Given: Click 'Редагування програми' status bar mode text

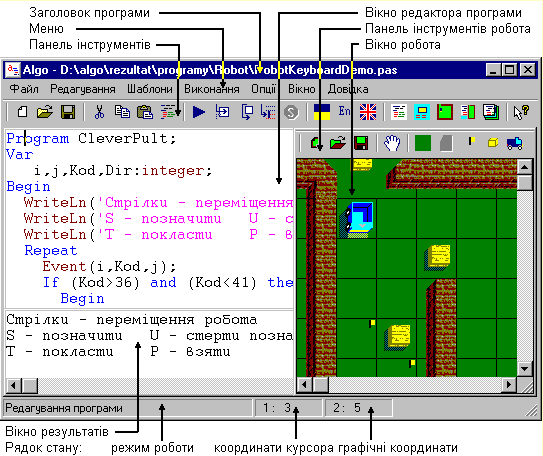Looking at the screenshot, I should point(64,408).
